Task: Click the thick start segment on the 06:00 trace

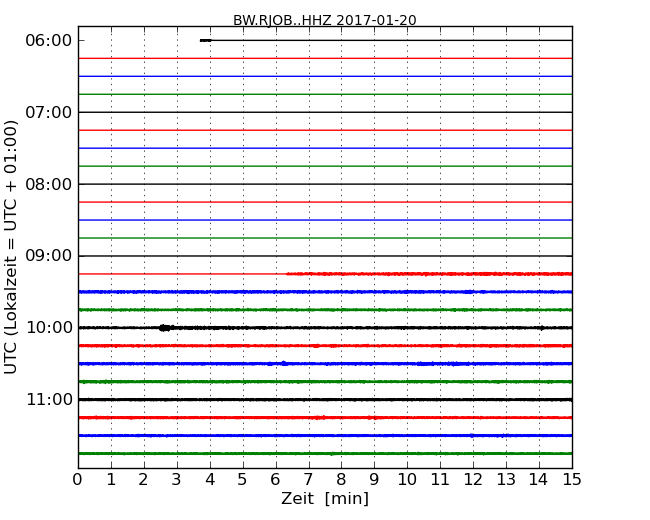Action: click(206, 40)
